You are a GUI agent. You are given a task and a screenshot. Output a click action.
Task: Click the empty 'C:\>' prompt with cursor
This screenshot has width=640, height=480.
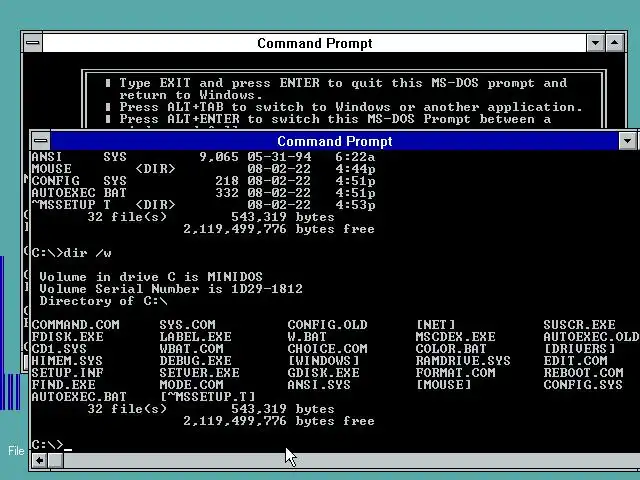[x=51, y=445]
